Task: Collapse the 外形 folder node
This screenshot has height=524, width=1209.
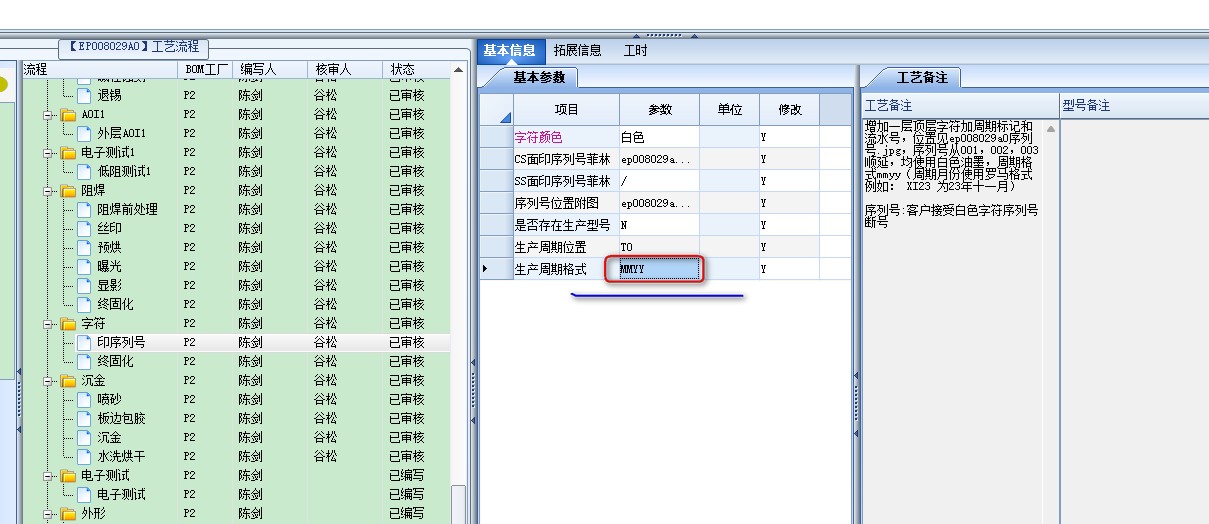Action: [x=48, y=514]
